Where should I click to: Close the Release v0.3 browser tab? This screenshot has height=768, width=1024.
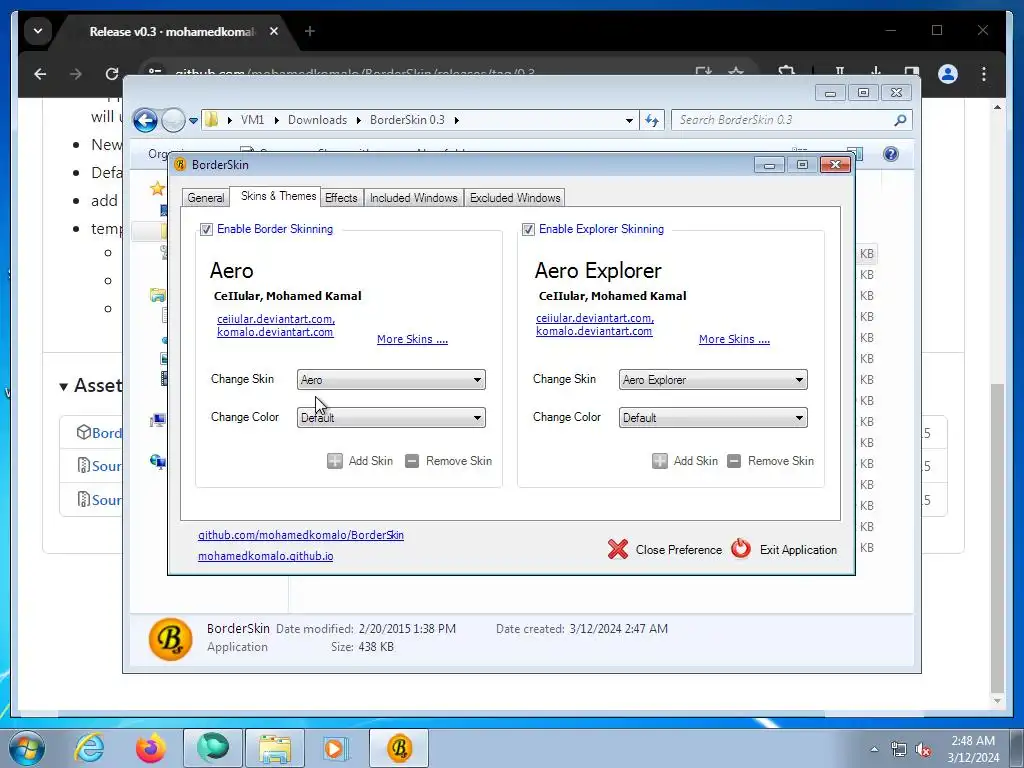[x=274, y=31]
